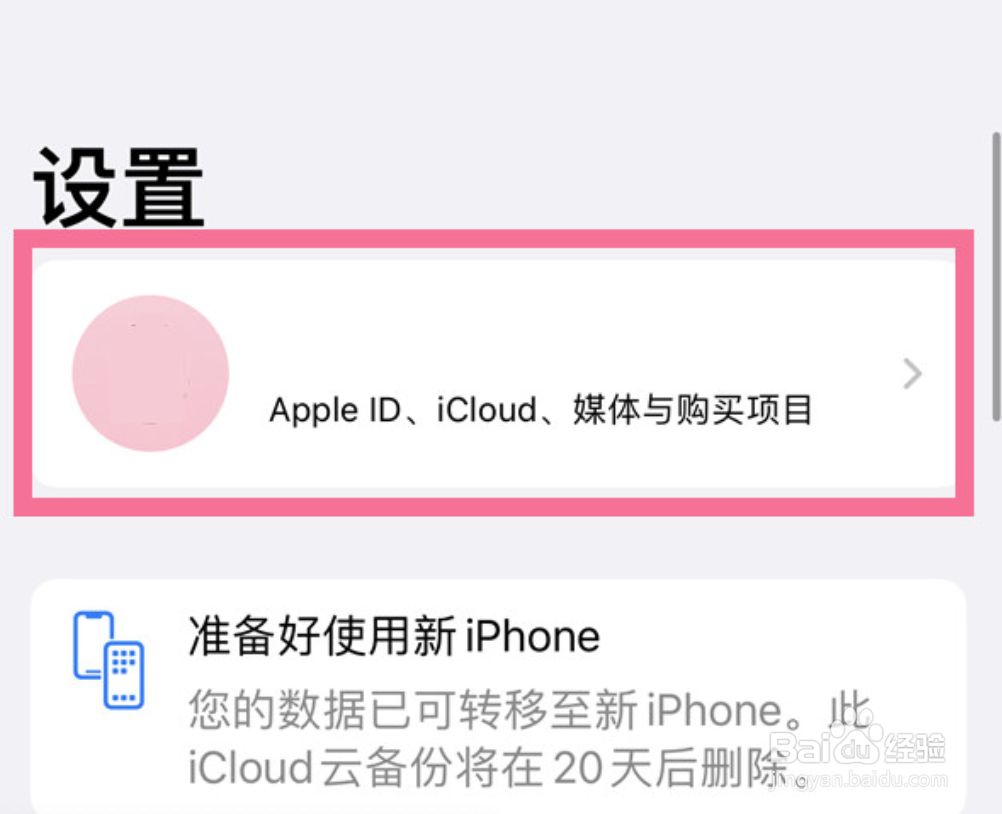Open '准备好使用新 iPhone' item

pos(393,636)
